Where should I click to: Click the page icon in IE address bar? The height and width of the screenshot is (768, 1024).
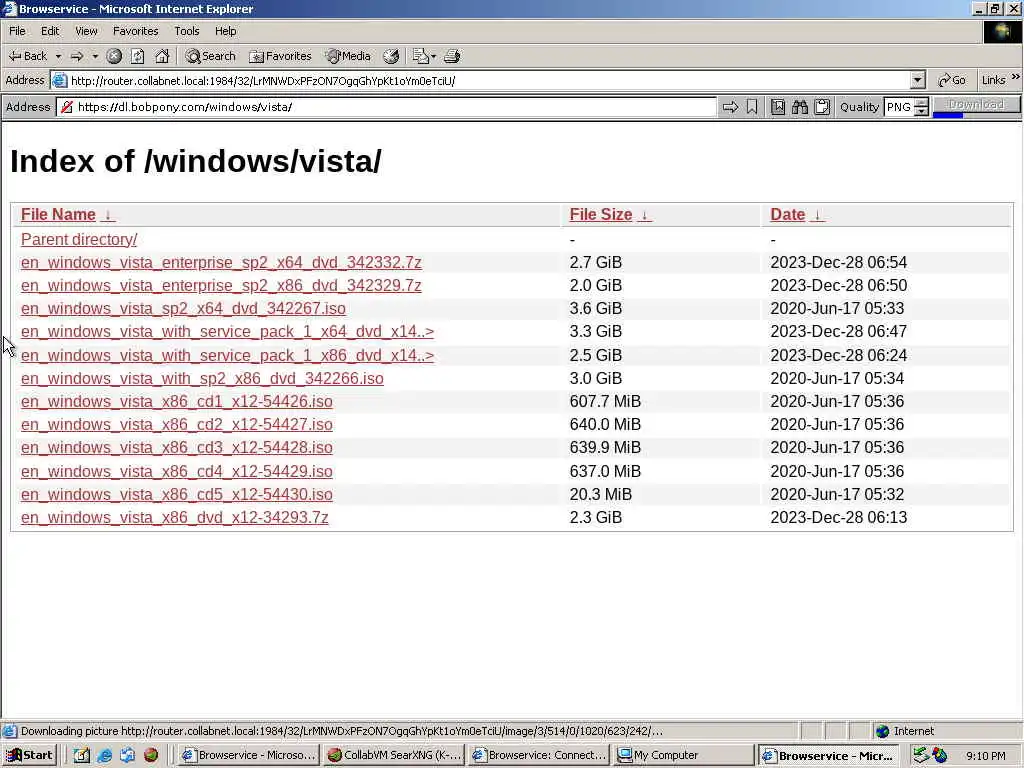click(x=59, y=81)
